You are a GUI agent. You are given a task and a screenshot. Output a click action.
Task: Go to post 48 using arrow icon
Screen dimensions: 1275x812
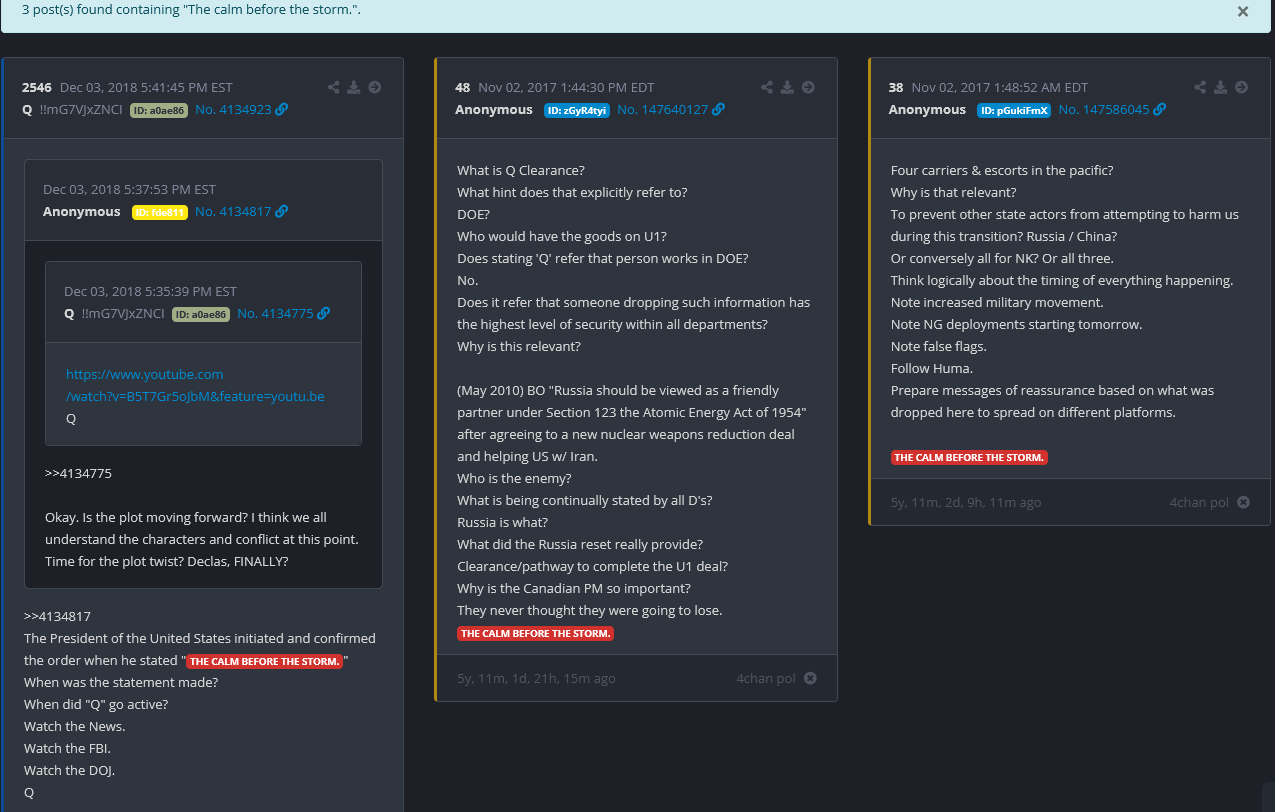[x=808, y=87]
